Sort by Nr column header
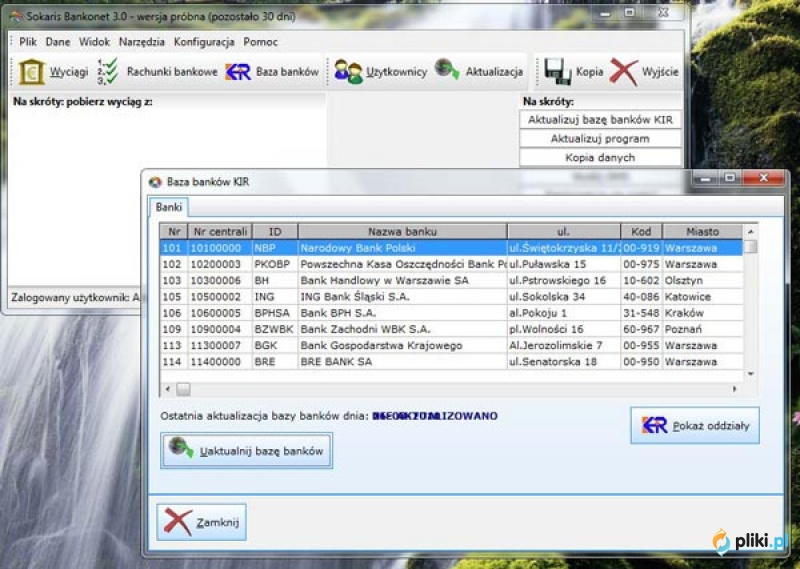Screen dimensions: 800x569 [174, 231]
